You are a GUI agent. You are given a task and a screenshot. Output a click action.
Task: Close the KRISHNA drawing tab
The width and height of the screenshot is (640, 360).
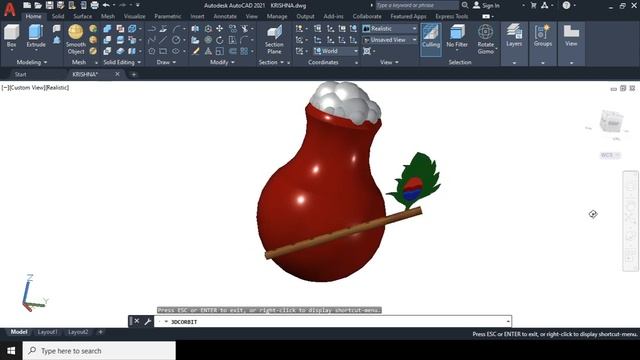pyautogui.click(x=118, y=74)
